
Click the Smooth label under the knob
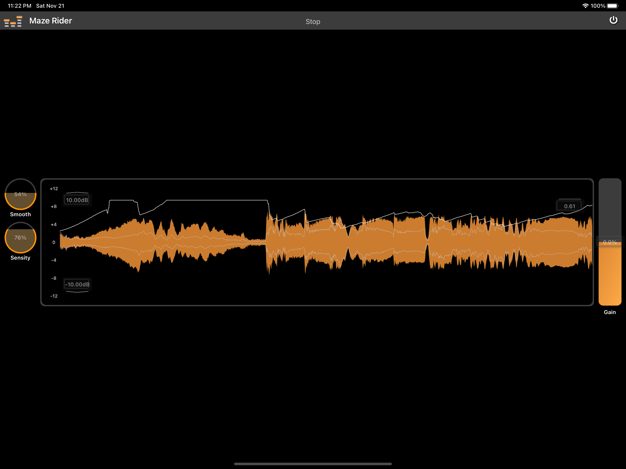tap(20, 214)
